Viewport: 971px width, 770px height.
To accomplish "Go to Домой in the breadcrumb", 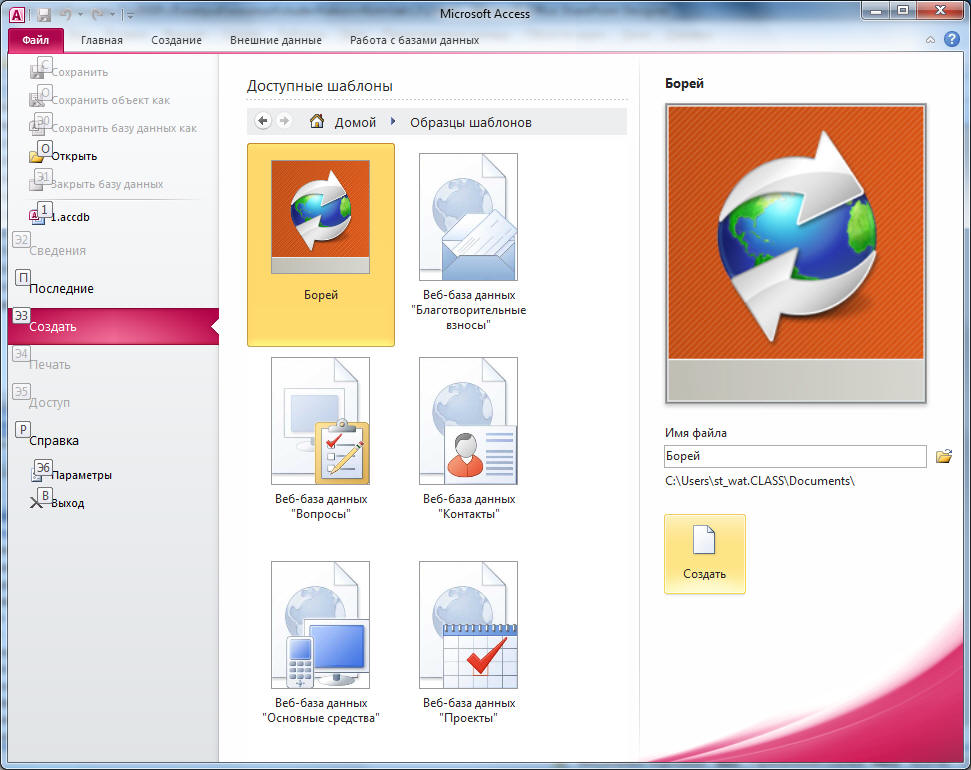I will (355, 122).
